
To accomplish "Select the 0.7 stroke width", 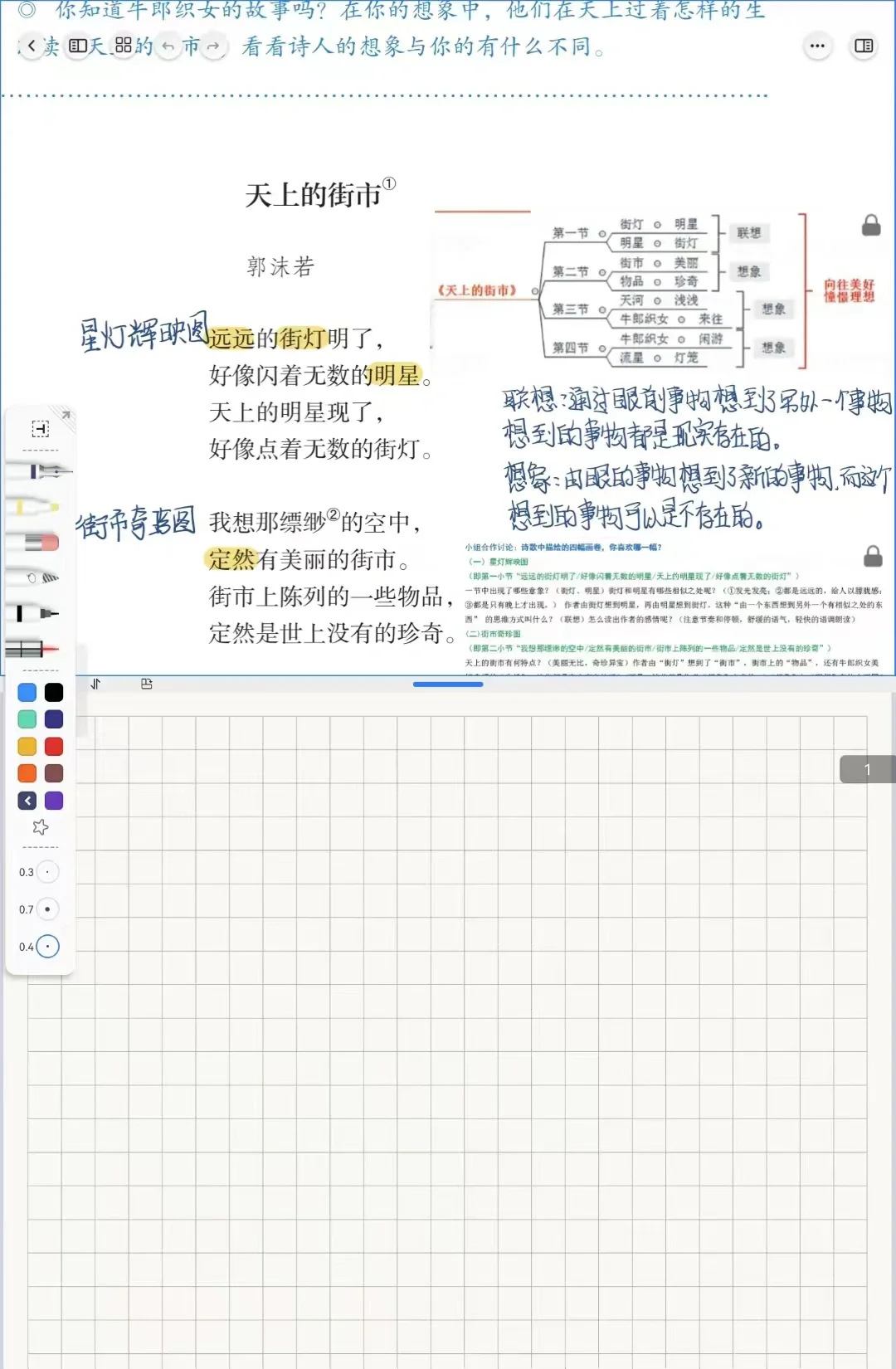I will 47,909.
